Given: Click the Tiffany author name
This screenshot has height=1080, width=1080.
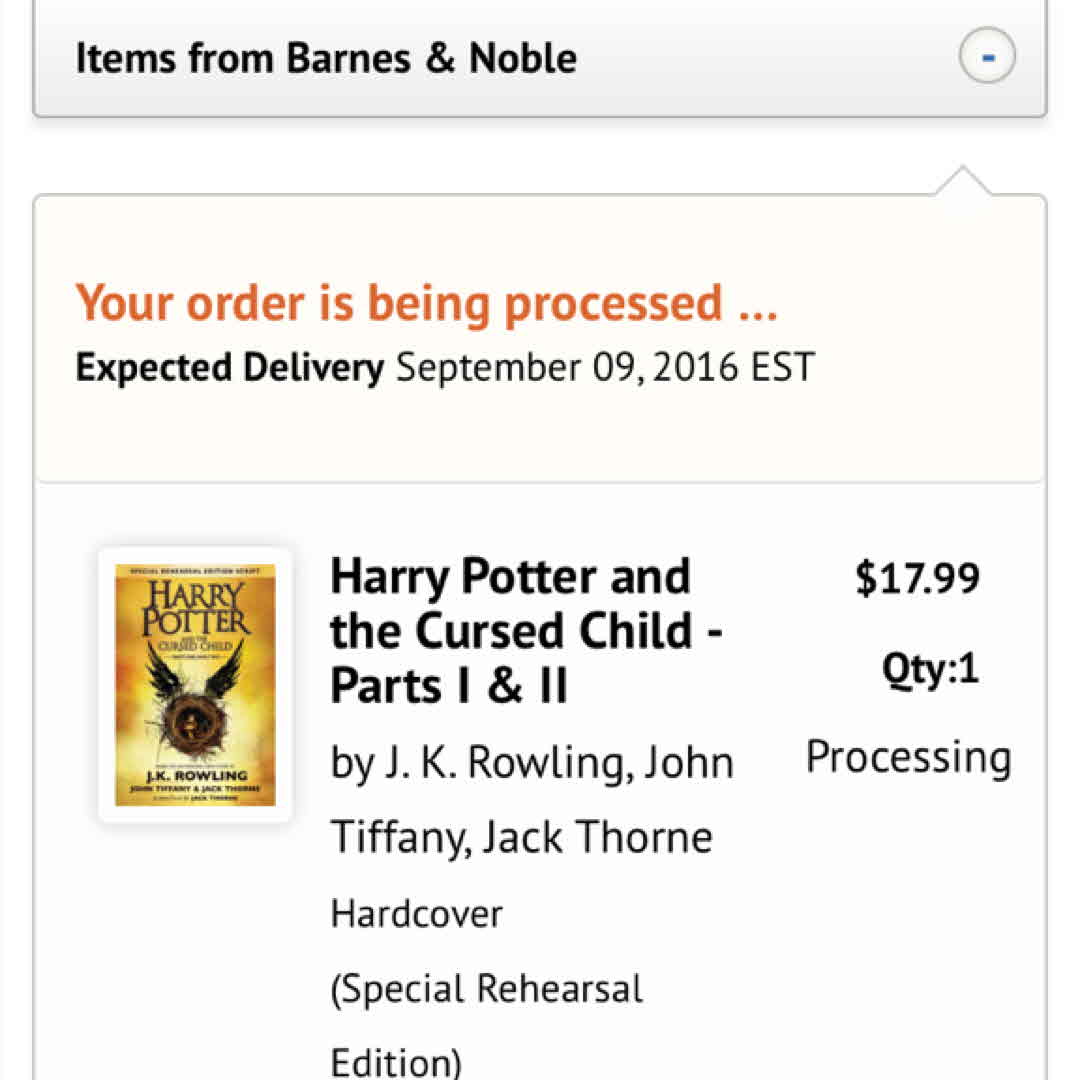Looking at the screenshot, I should [x=400, y=837].
